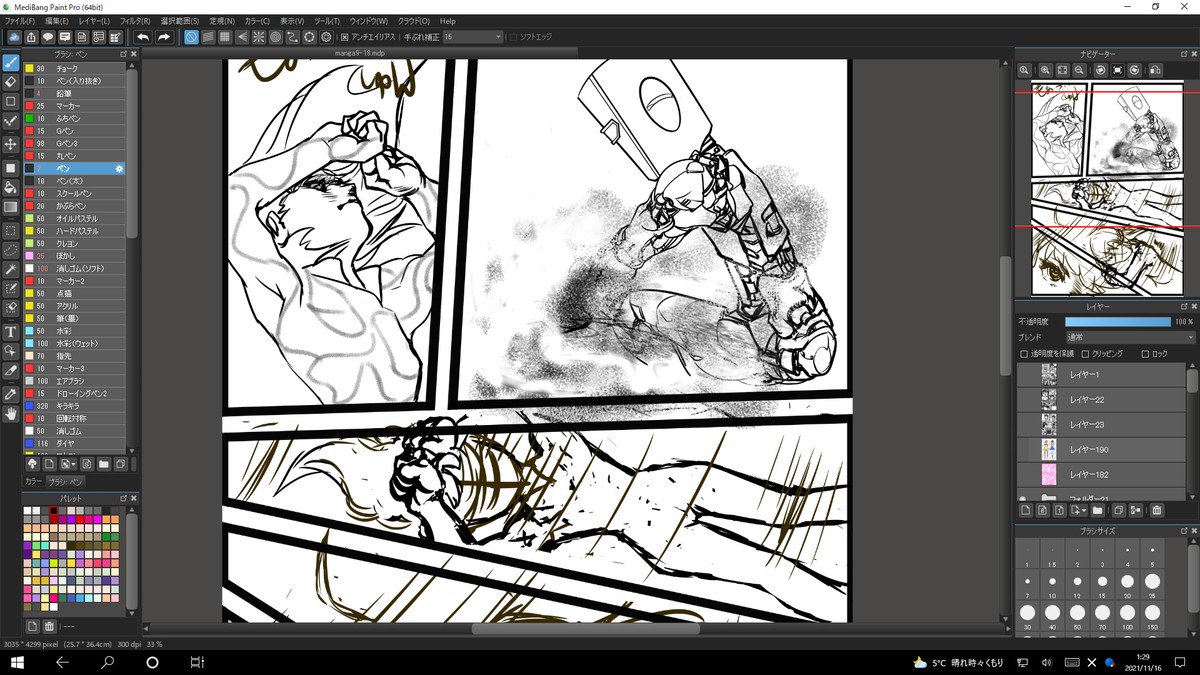Click the new layer icon in layer panel
1200x675 pixels.
(x=1026, y=510)
